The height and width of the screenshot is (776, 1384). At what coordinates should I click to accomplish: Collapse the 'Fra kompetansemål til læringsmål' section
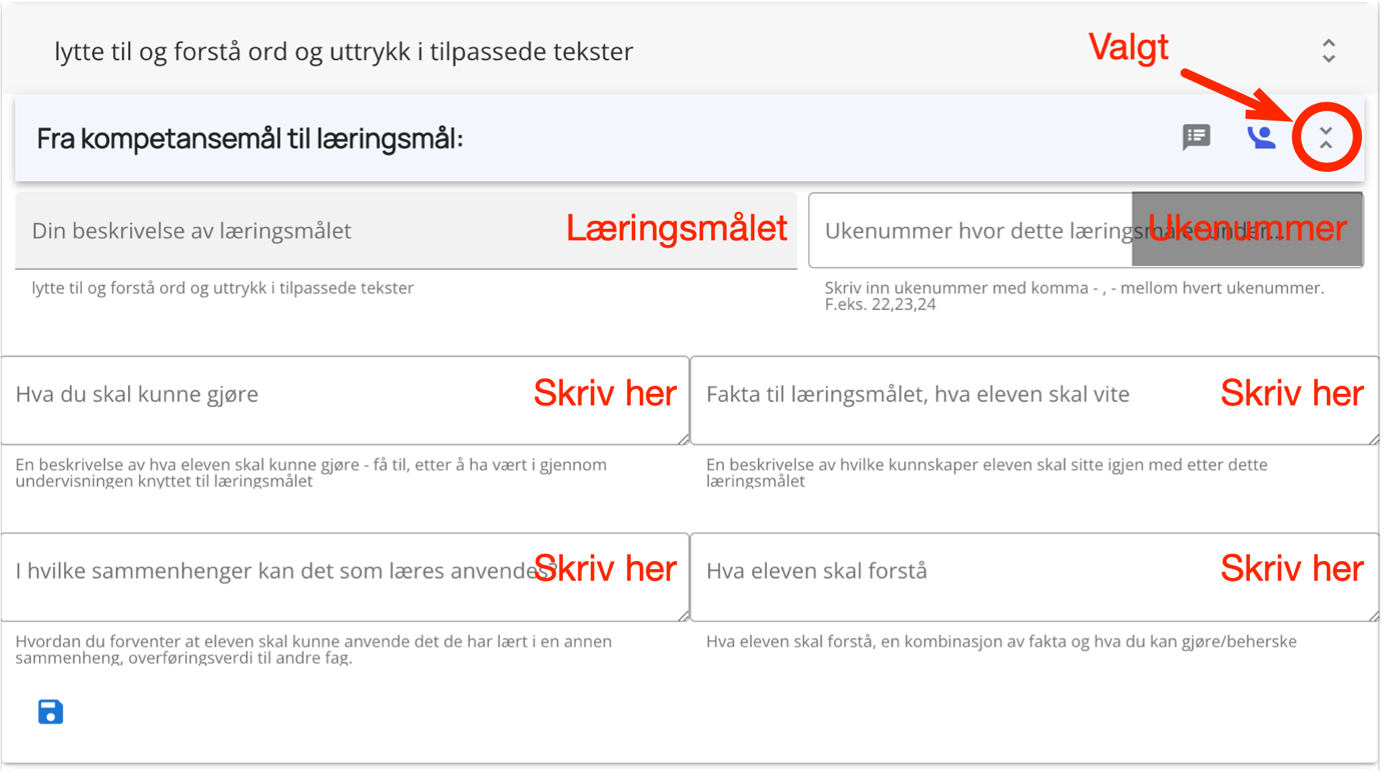point(1326,140)
